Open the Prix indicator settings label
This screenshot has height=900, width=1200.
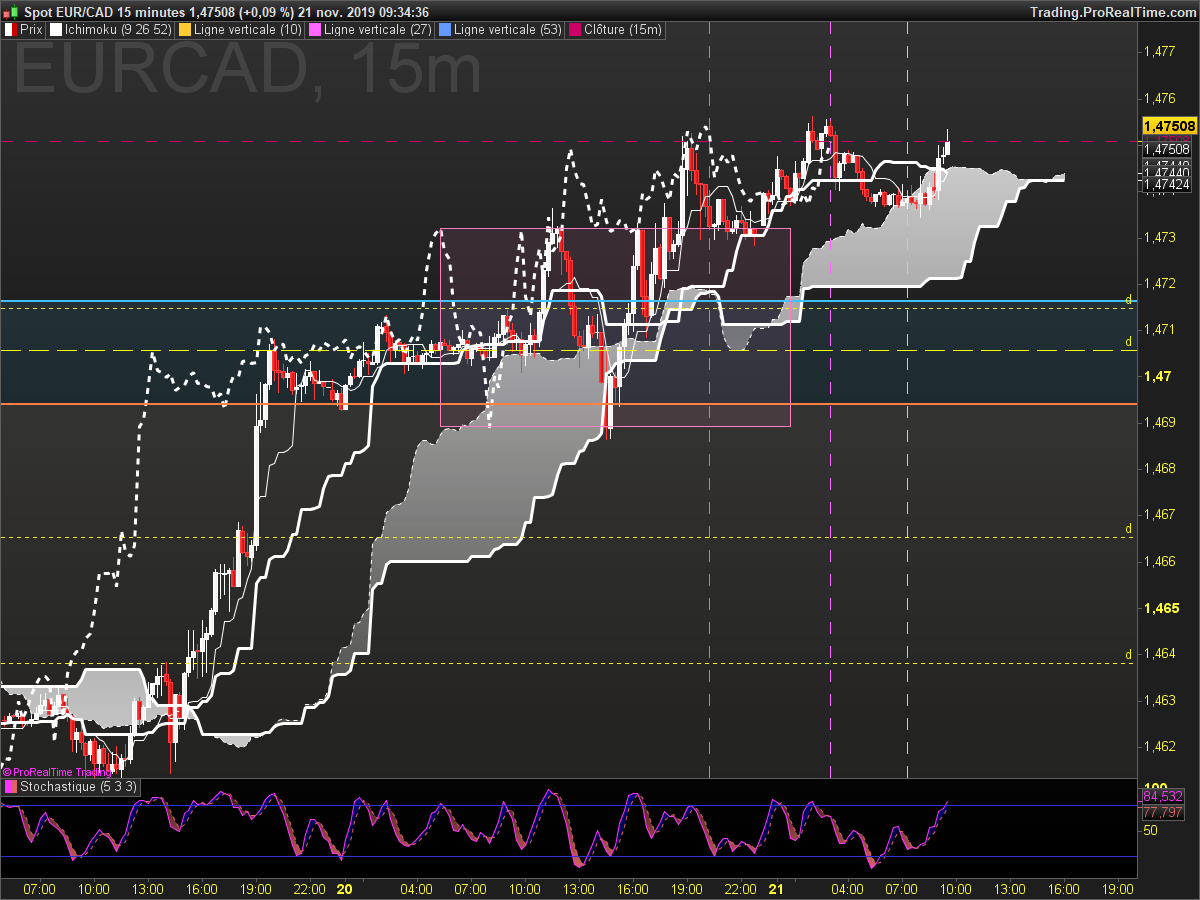(x=32, y=30)
